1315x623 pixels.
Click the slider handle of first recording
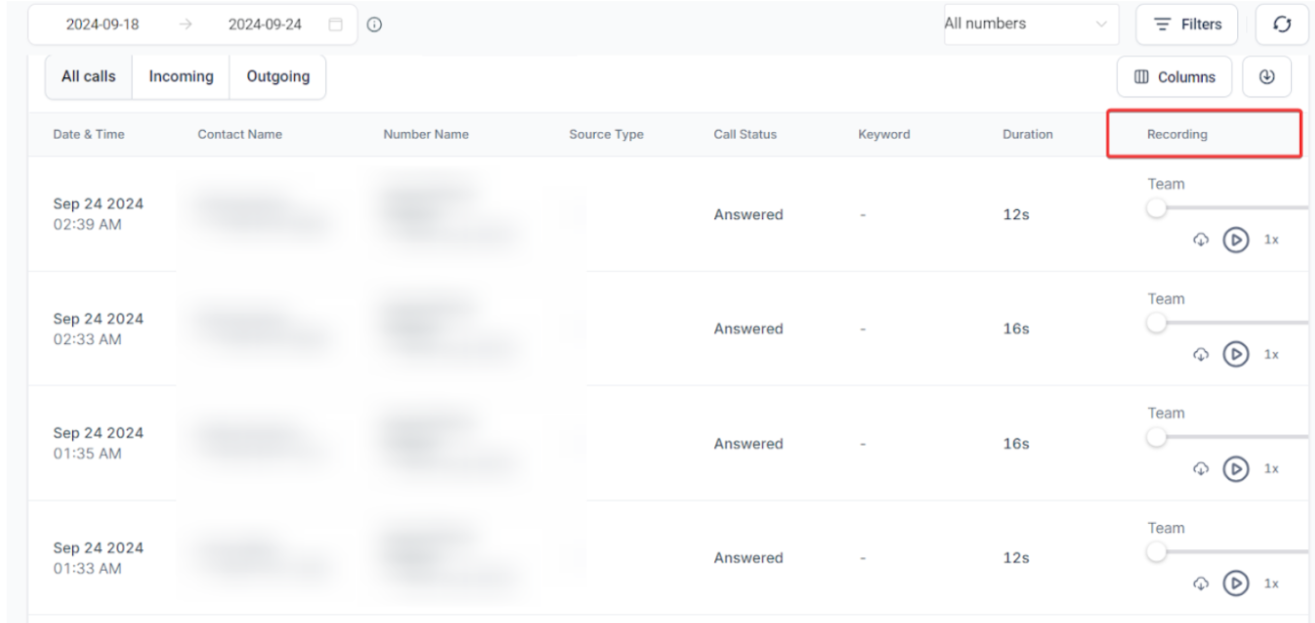coord(1157,208)
